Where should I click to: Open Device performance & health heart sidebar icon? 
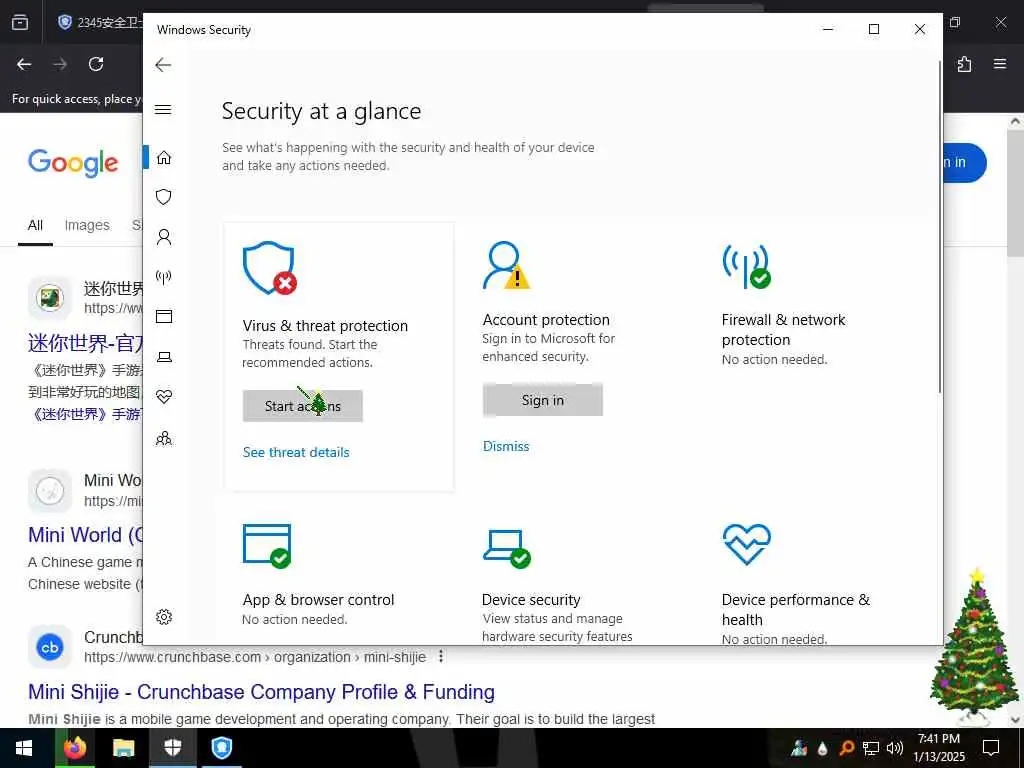click(164, 396)
